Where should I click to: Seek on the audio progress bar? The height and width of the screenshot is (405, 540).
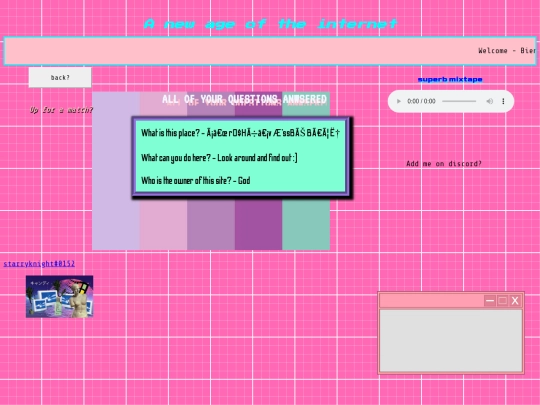click(459, 101)
